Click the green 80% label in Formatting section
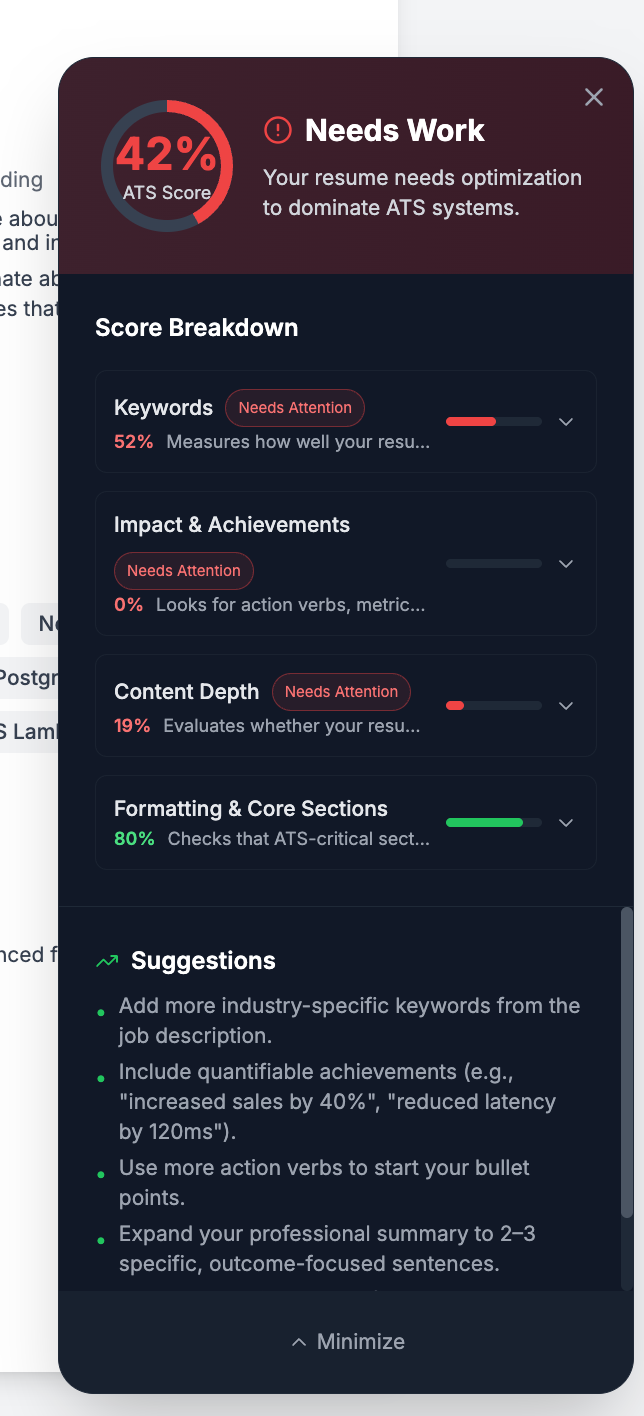This screenshot has width=644, height=1416. pyautogui.click(x=134, y=838)
